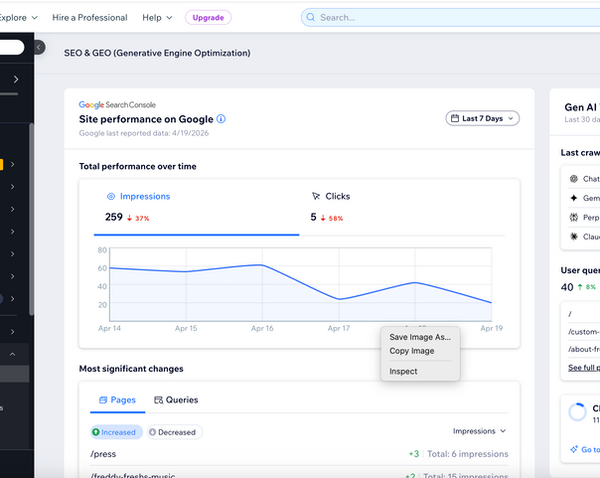Click the ChatGPT crawler icon
The height and width of the screenshot is (478, 600).
[x=574, y=179]
